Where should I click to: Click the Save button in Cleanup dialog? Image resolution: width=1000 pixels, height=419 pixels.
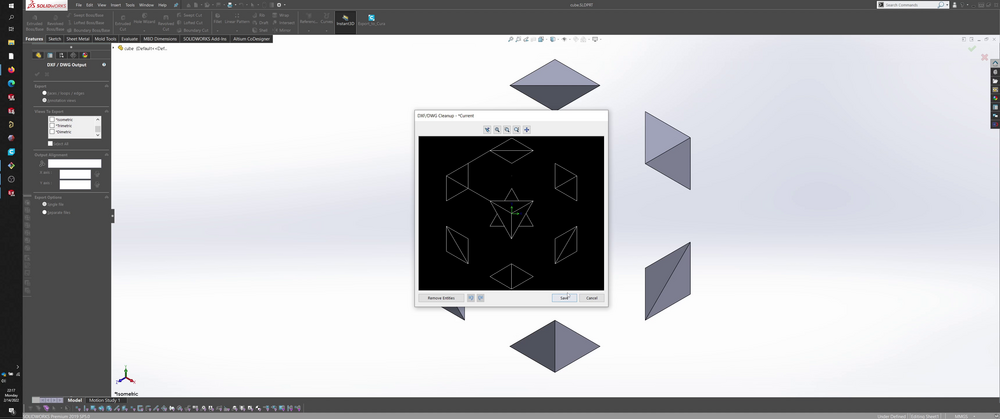tap(564, 298)
